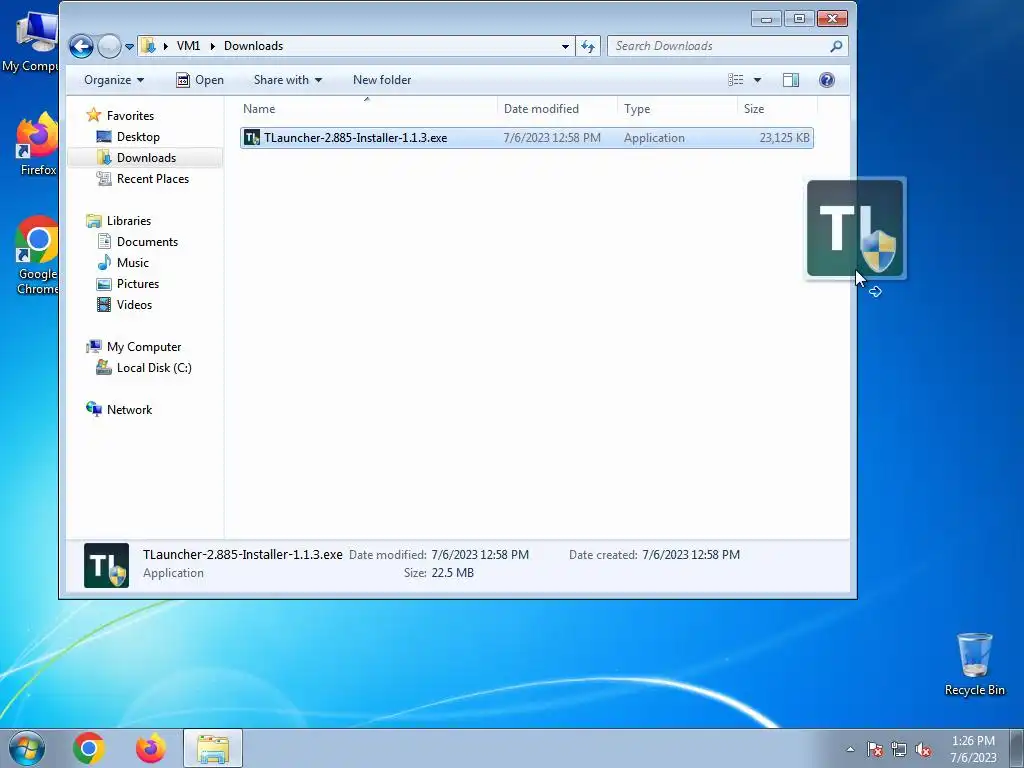This screenshot has height=768, width=1024.
Task: Open Recent Places in the navigation pane
Action: (153, 178)
